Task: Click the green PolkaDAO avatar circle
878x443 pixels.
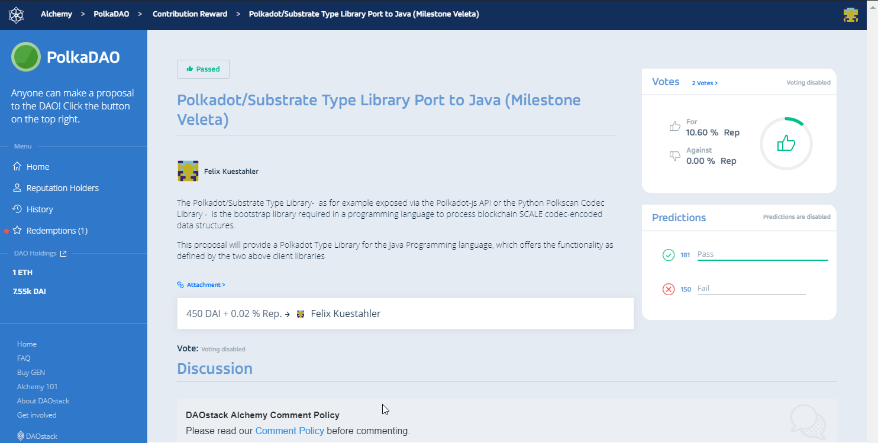Action: (26, 57)
